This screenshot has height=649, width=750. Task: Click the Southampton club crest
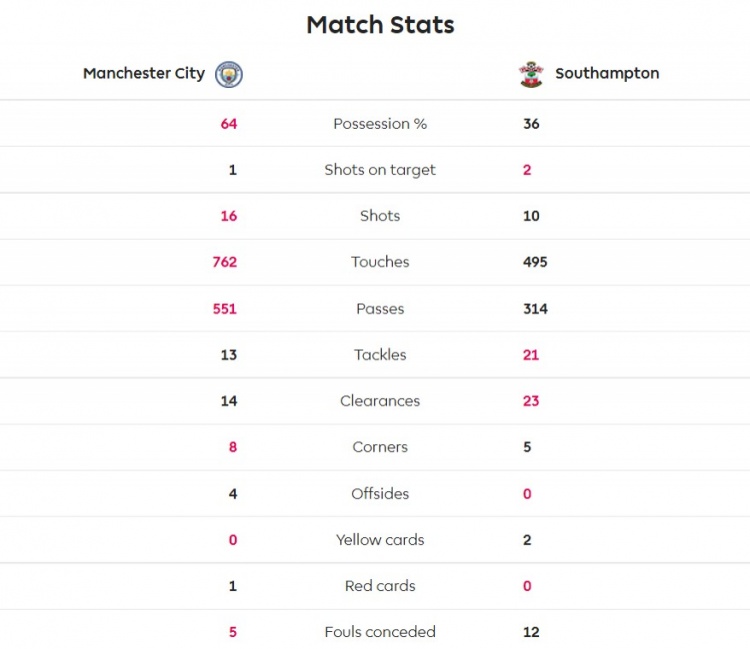(x=531, y=74)
